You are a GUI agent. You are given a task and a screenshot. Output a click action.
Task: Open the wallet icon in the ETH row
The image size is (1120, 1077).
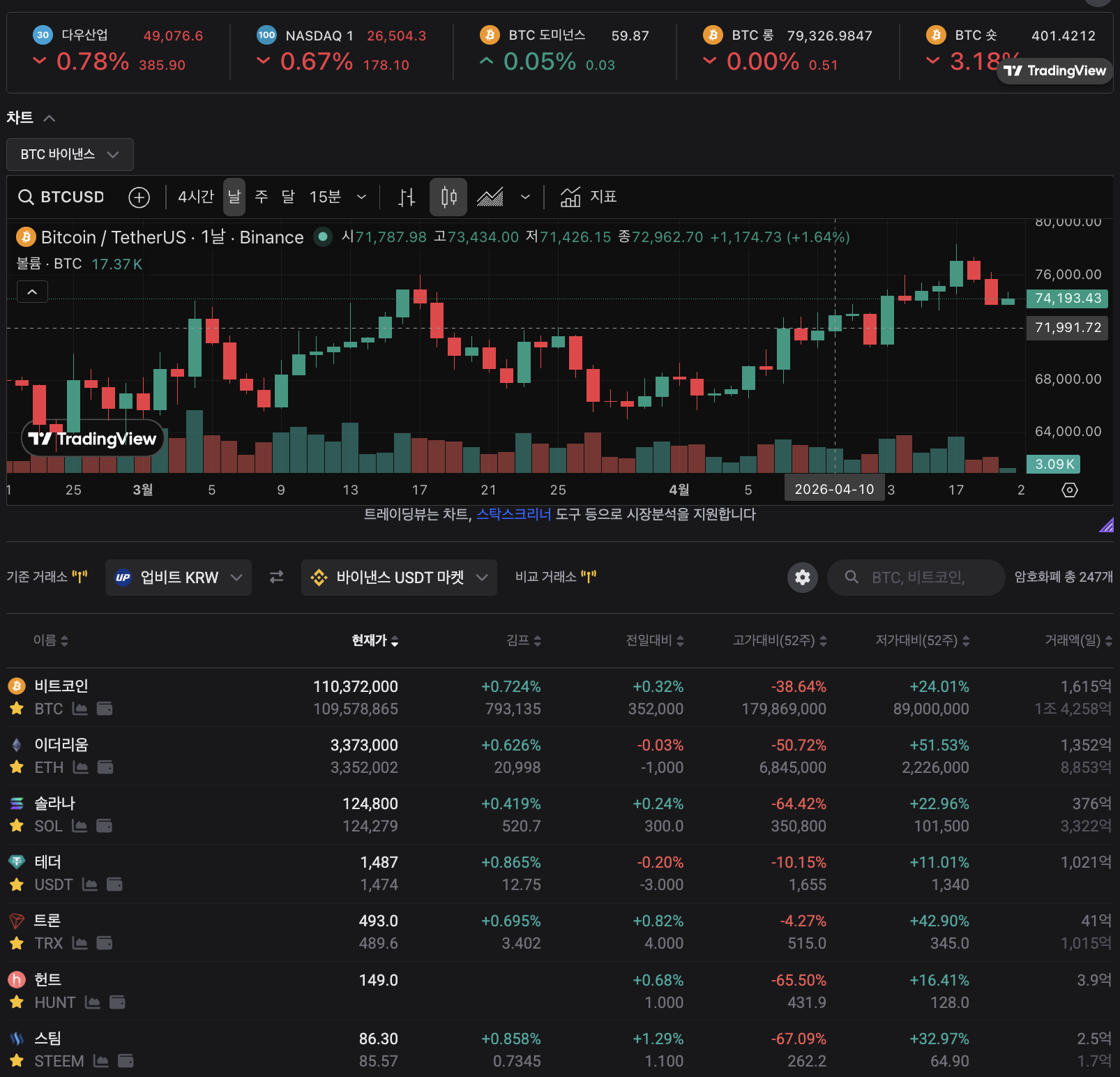click(x=105, y=767)
